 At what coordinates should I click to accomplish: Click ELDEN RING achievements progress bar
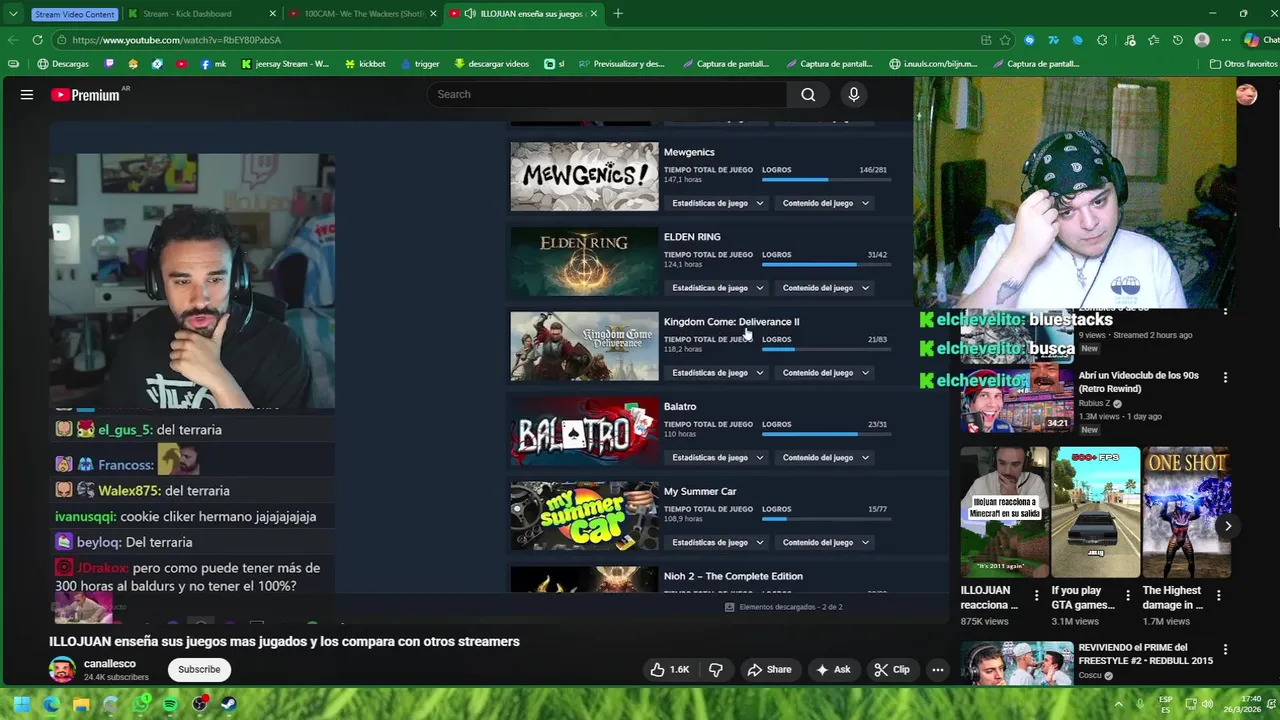824,265
